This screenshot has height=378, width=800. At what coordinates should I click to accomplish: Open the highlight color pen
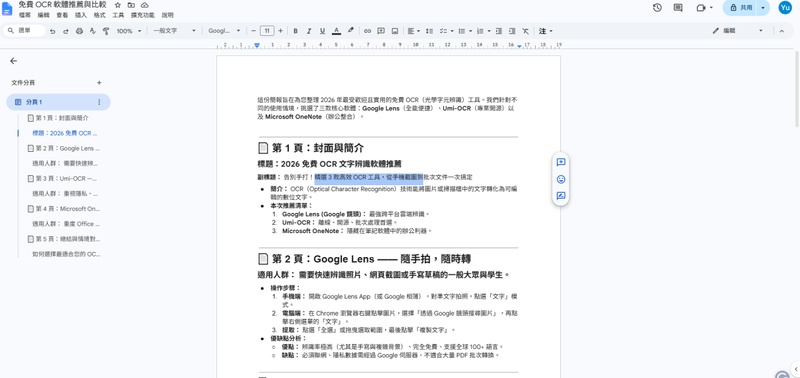pyautogui.click(x=351, y=31)
